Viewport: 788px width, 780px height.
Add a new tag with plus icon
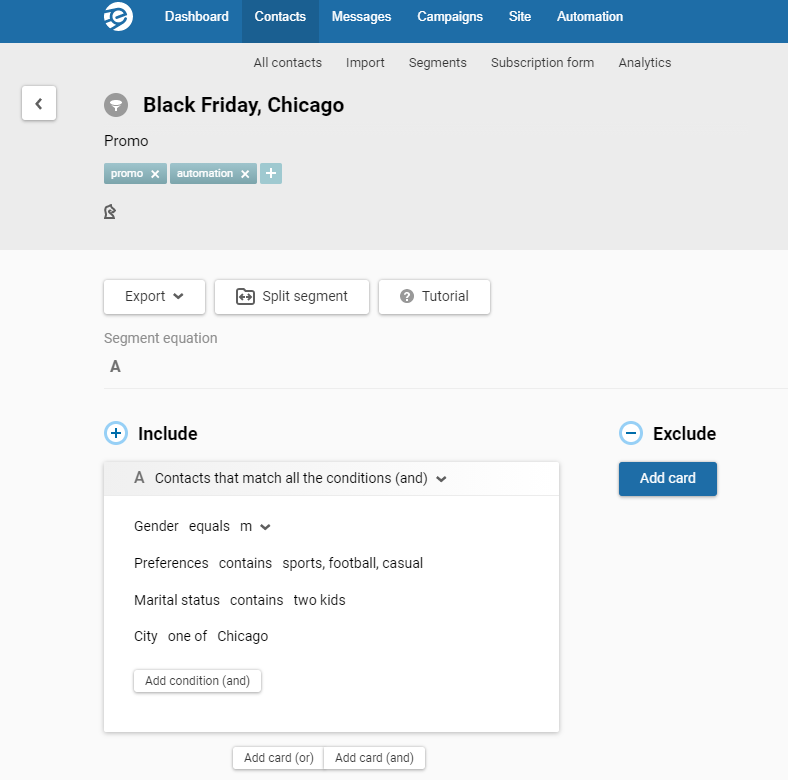pyautogui.click(x=271, y=173)
